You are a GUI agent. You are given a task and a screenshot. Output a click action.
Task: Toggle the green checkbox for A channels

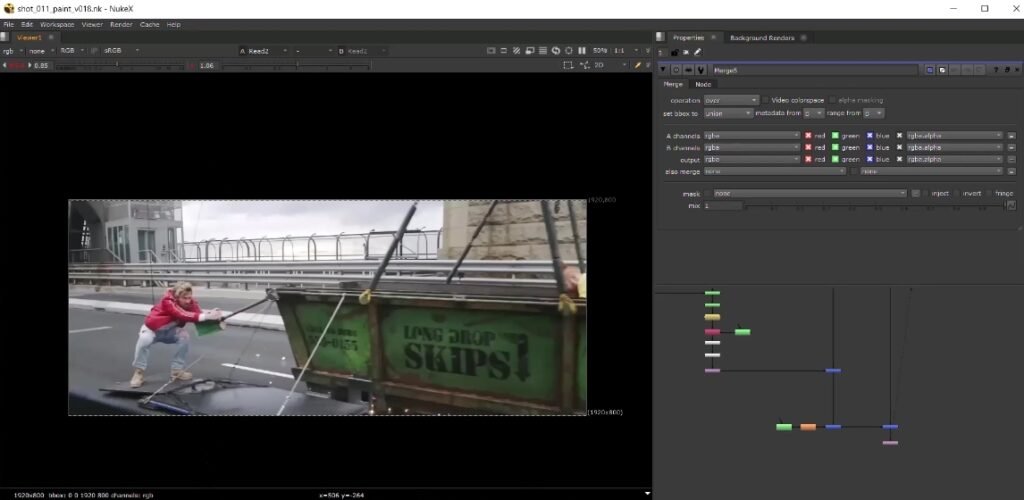(x=835, y=136)
